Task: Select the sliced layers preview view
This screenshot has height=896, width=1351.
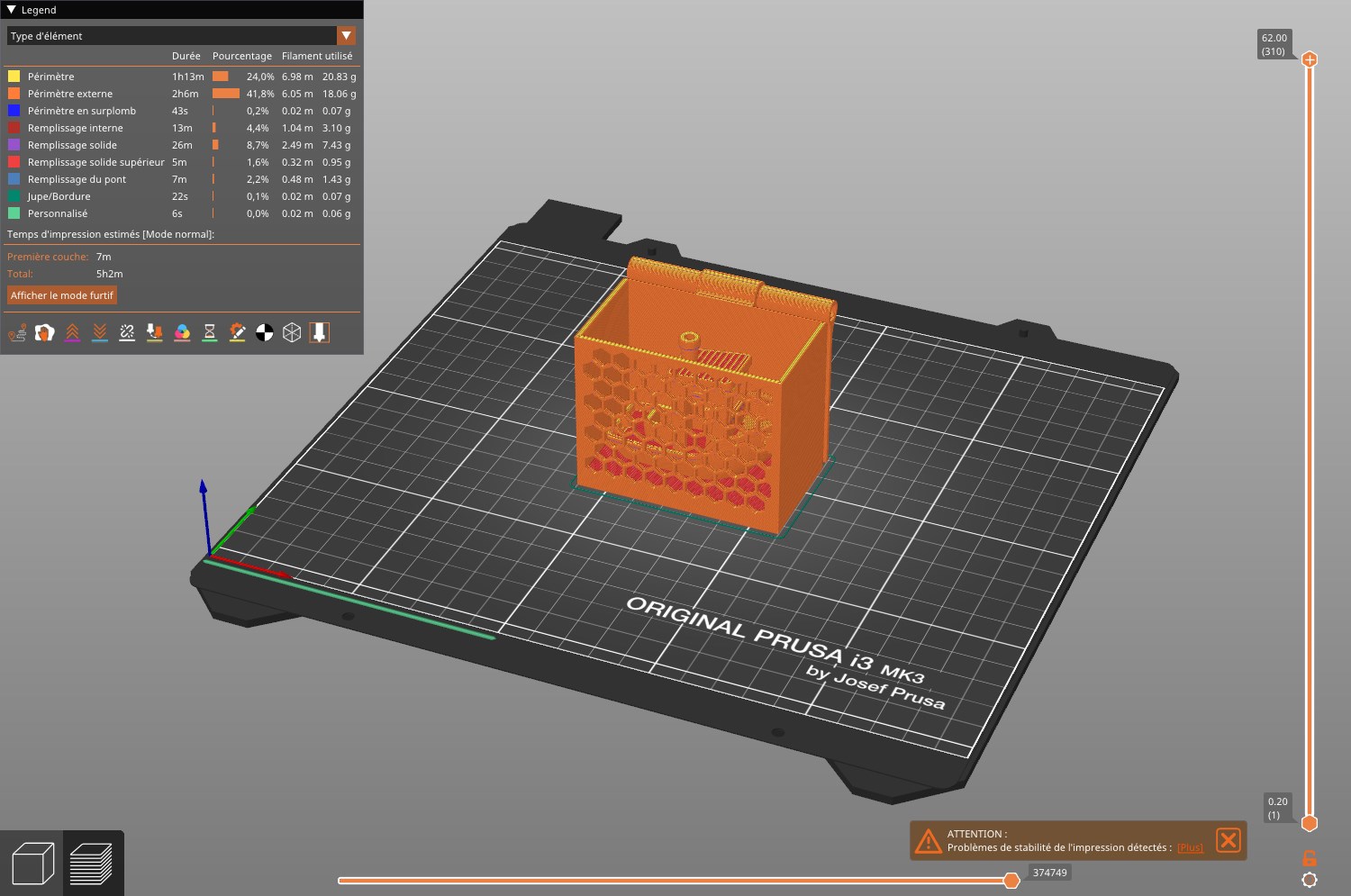Action: (x=91, y=864)
